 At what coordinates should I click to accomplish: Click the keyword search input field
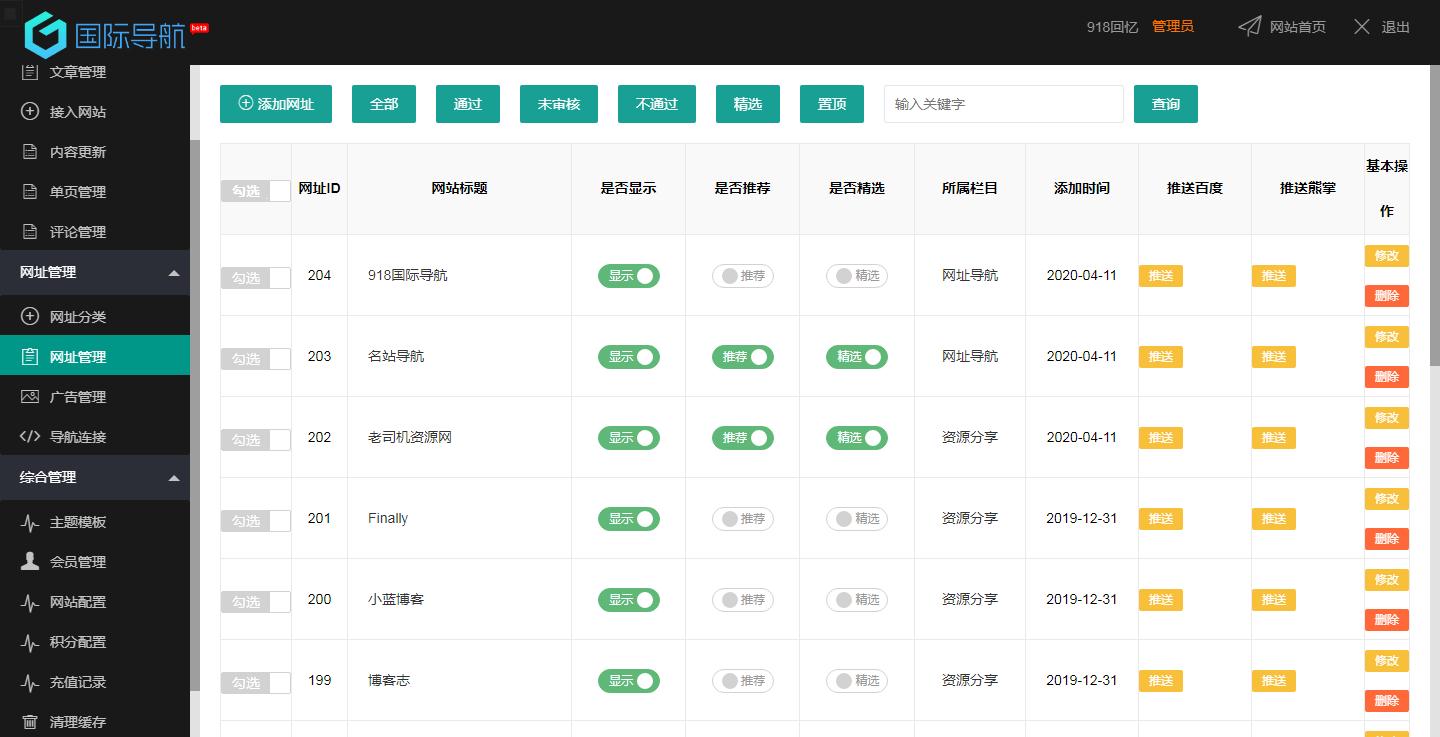pyautogui.click(x=1003, y=103)
